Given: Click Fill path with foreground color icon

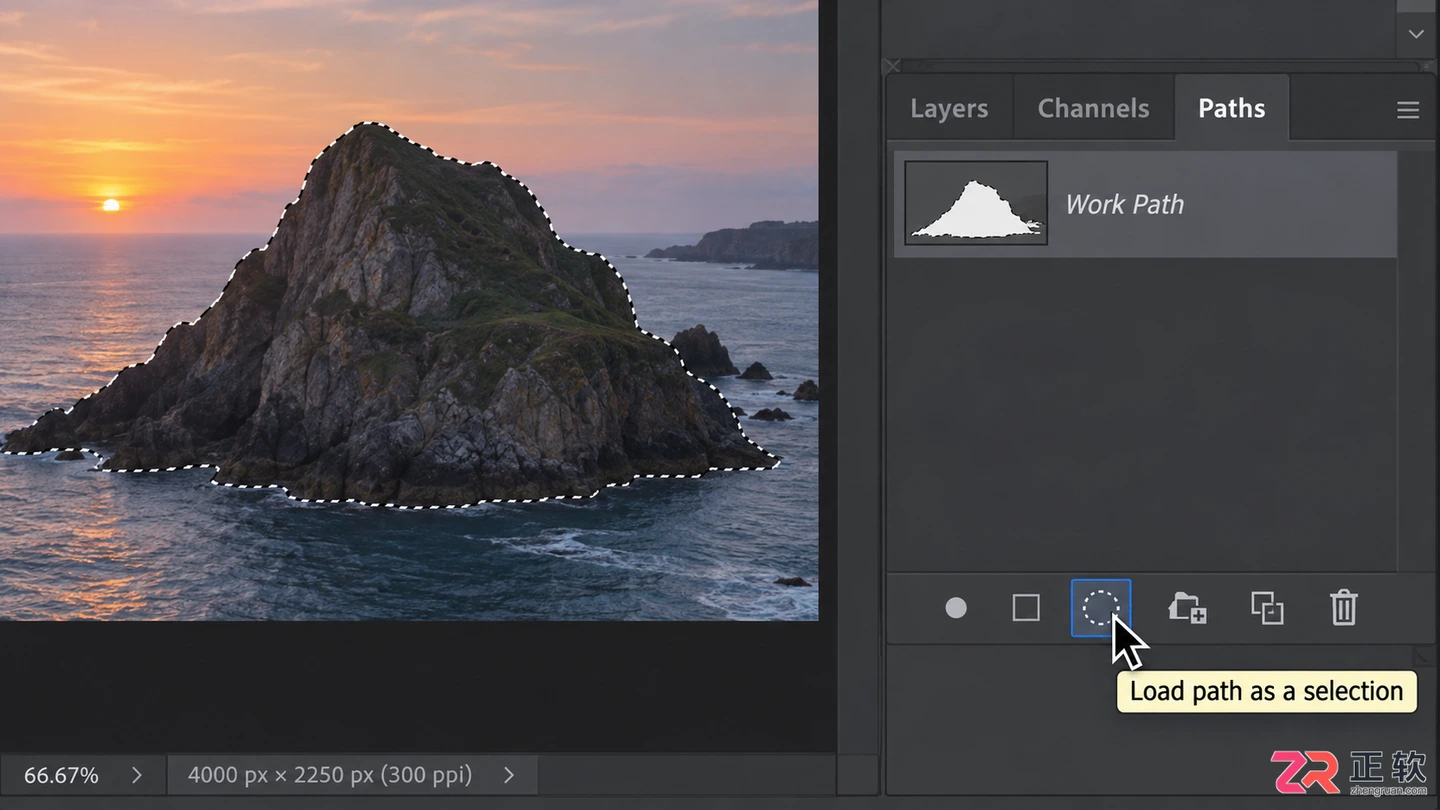Looking at the screenshot, I should pyautogui.click(x=956, y=608).
